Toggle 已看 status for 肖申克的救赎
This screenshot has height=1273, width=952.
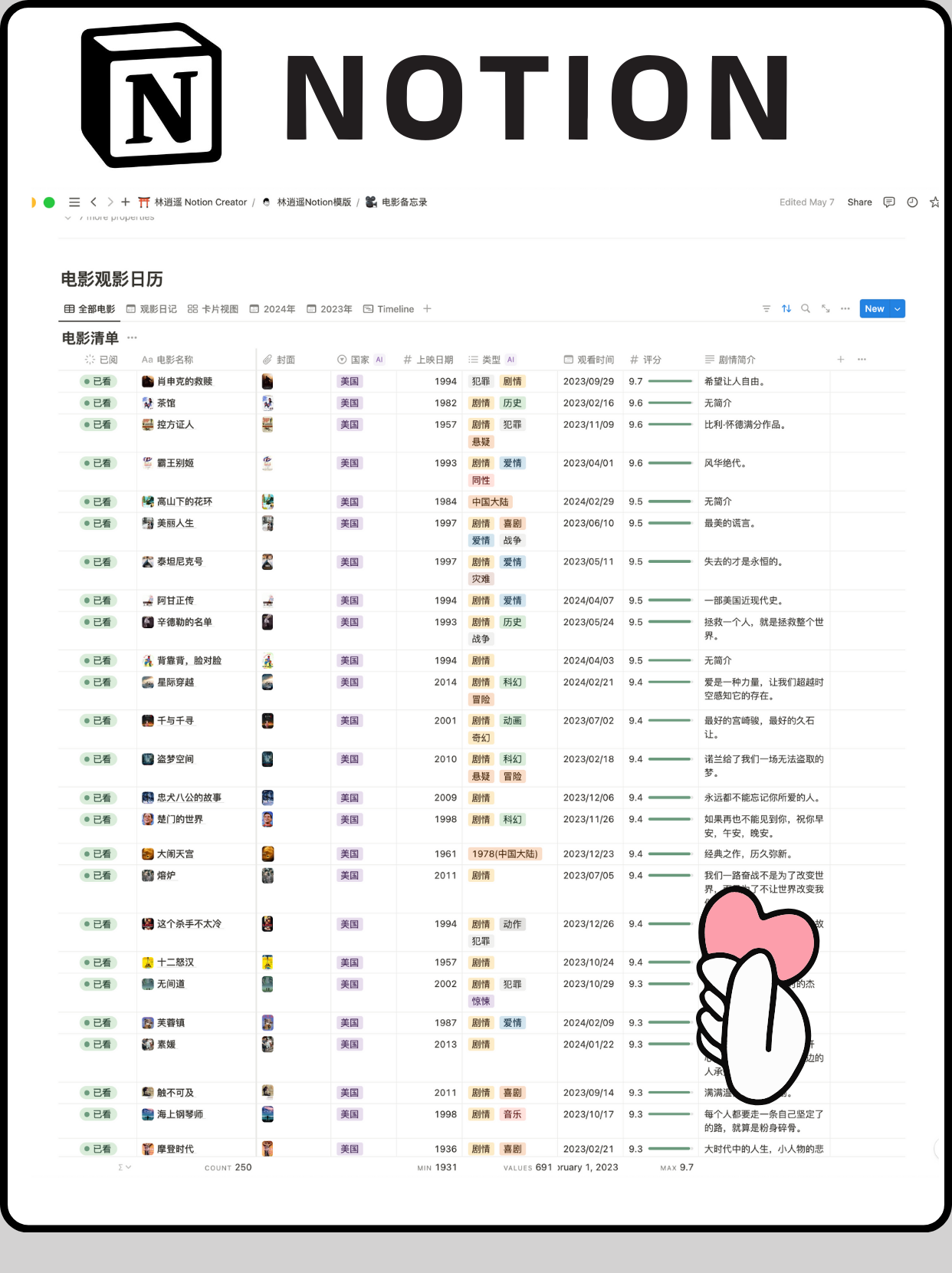coord(98,382)
